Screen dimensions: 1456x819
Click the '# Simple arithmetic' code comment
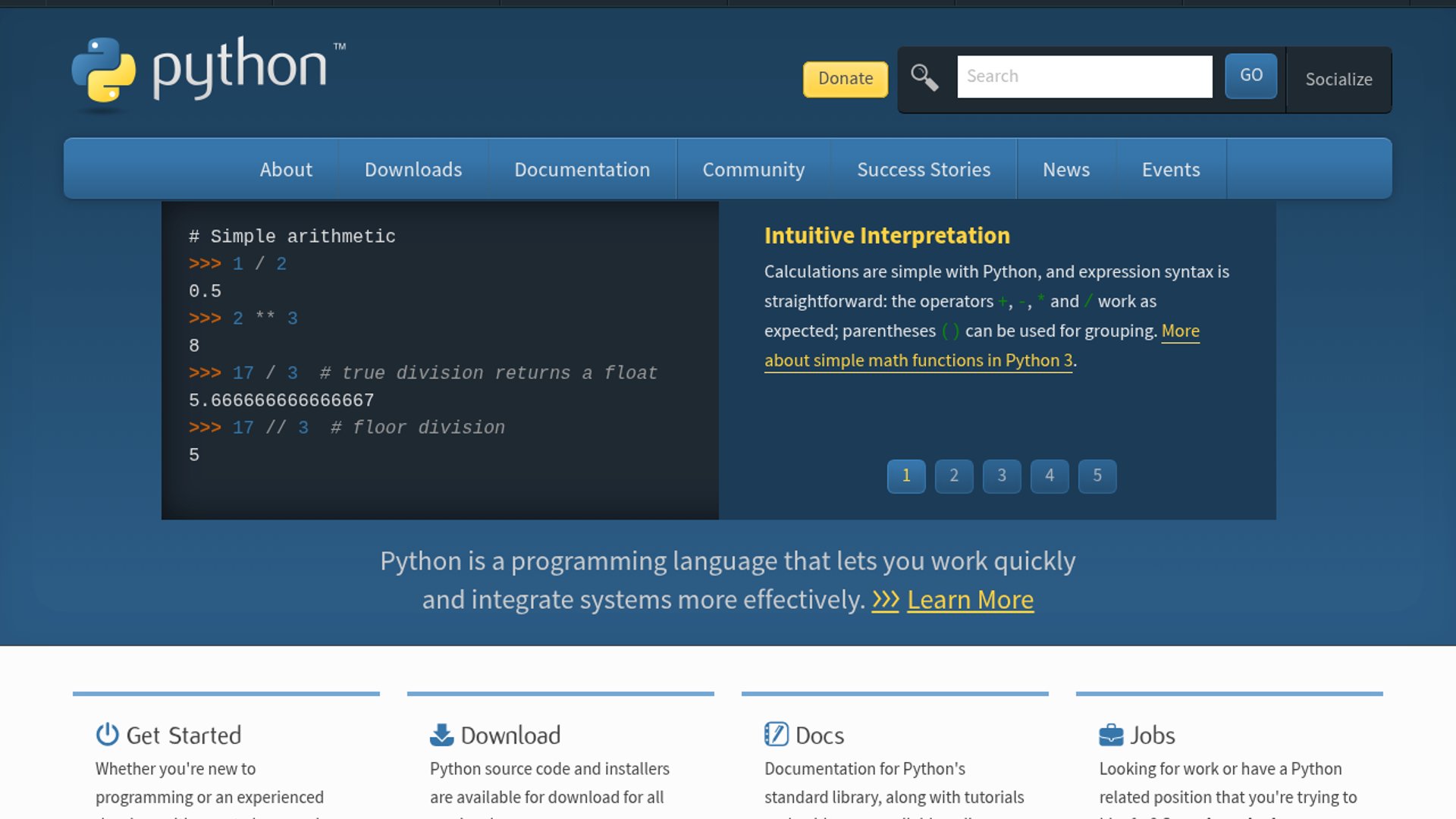(x=292, y=237)
